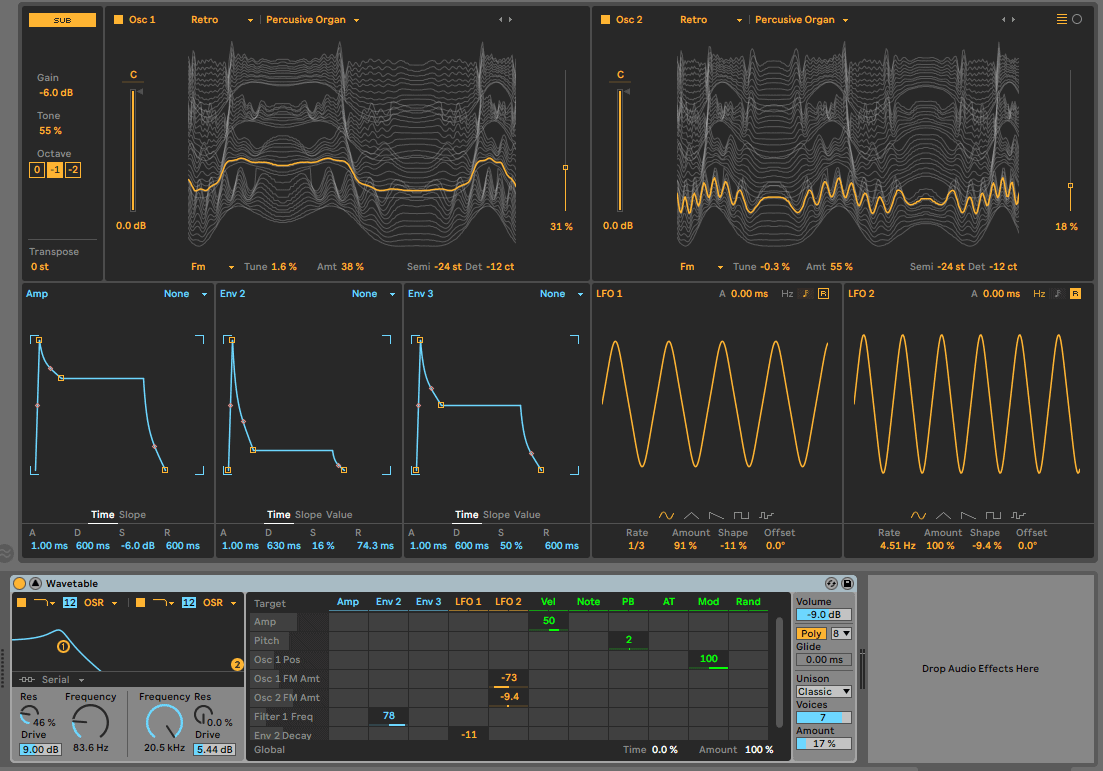
Task: Select the sine wave shape for LFO 2
Action: (917, 514)
